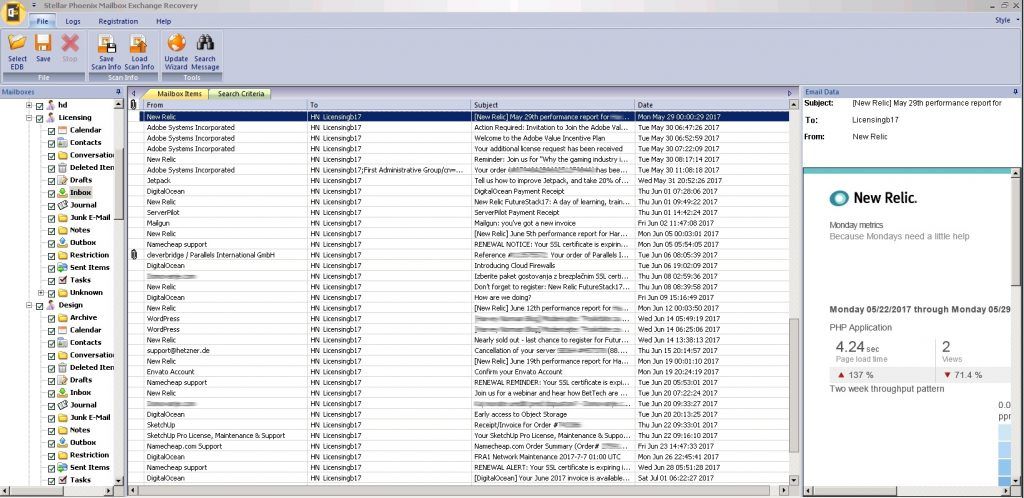Viewport: 1024px width, 498px height.
Task: Select Jetpack email row
Action: pos(458,180)
